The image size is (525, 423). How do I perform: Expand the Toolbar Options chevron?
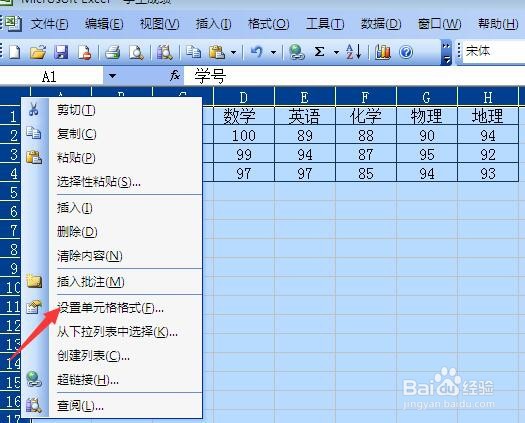[x=446, y=52]
